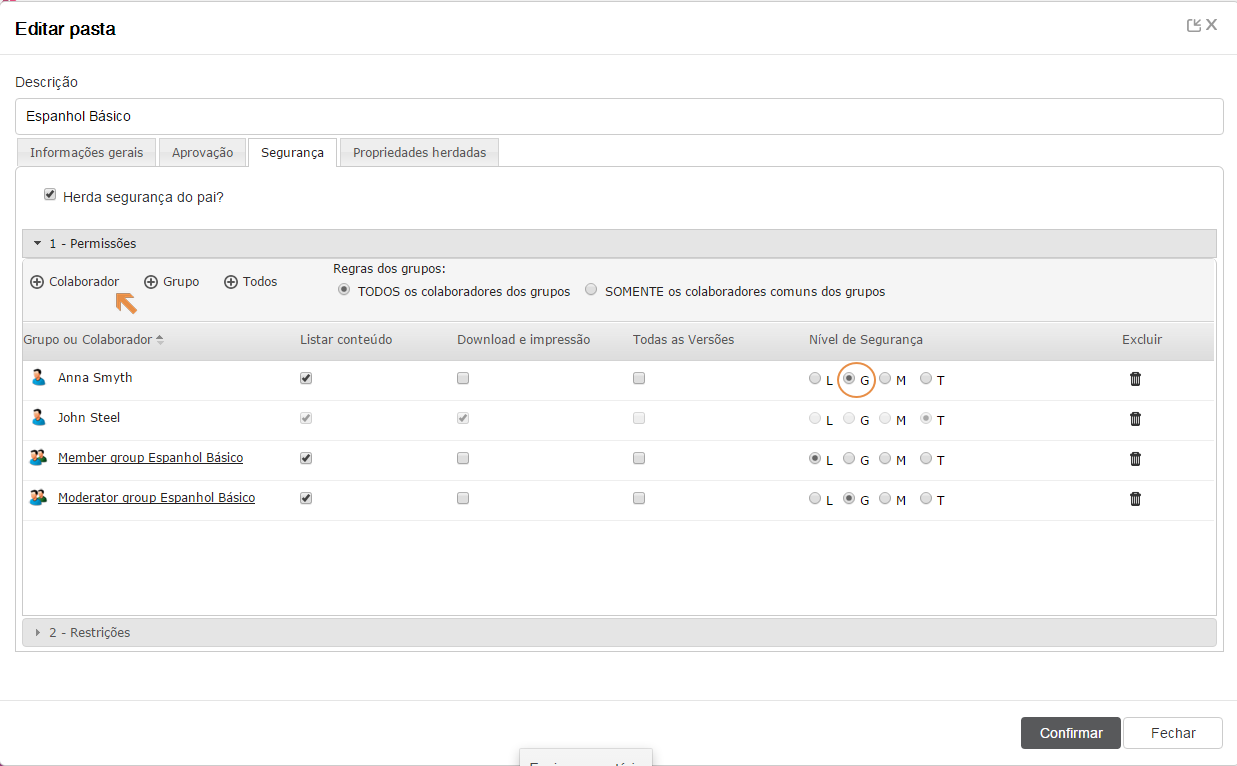Open Member group Espanhol Básico link
1237x766 pixels.
[150, 458]
